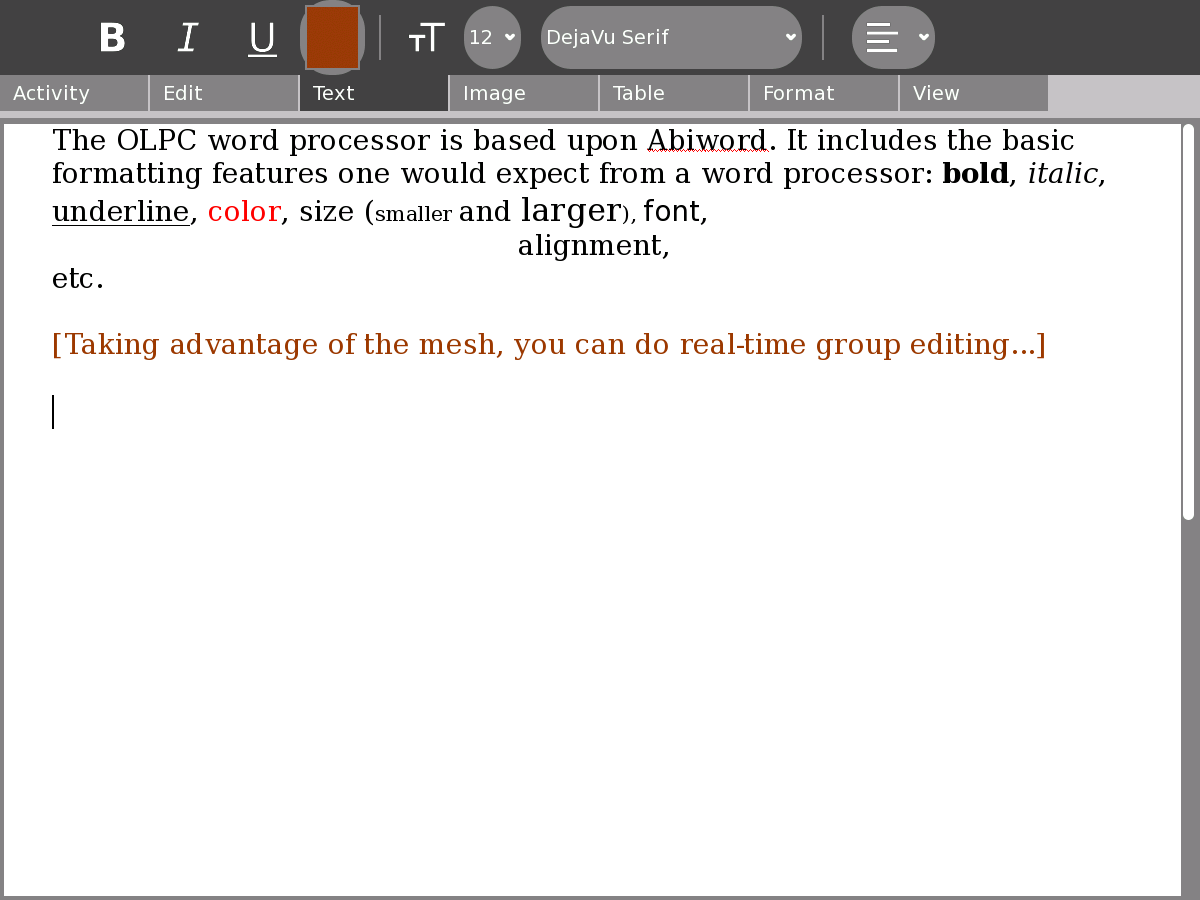Open the Format tab

click(824, 93)
